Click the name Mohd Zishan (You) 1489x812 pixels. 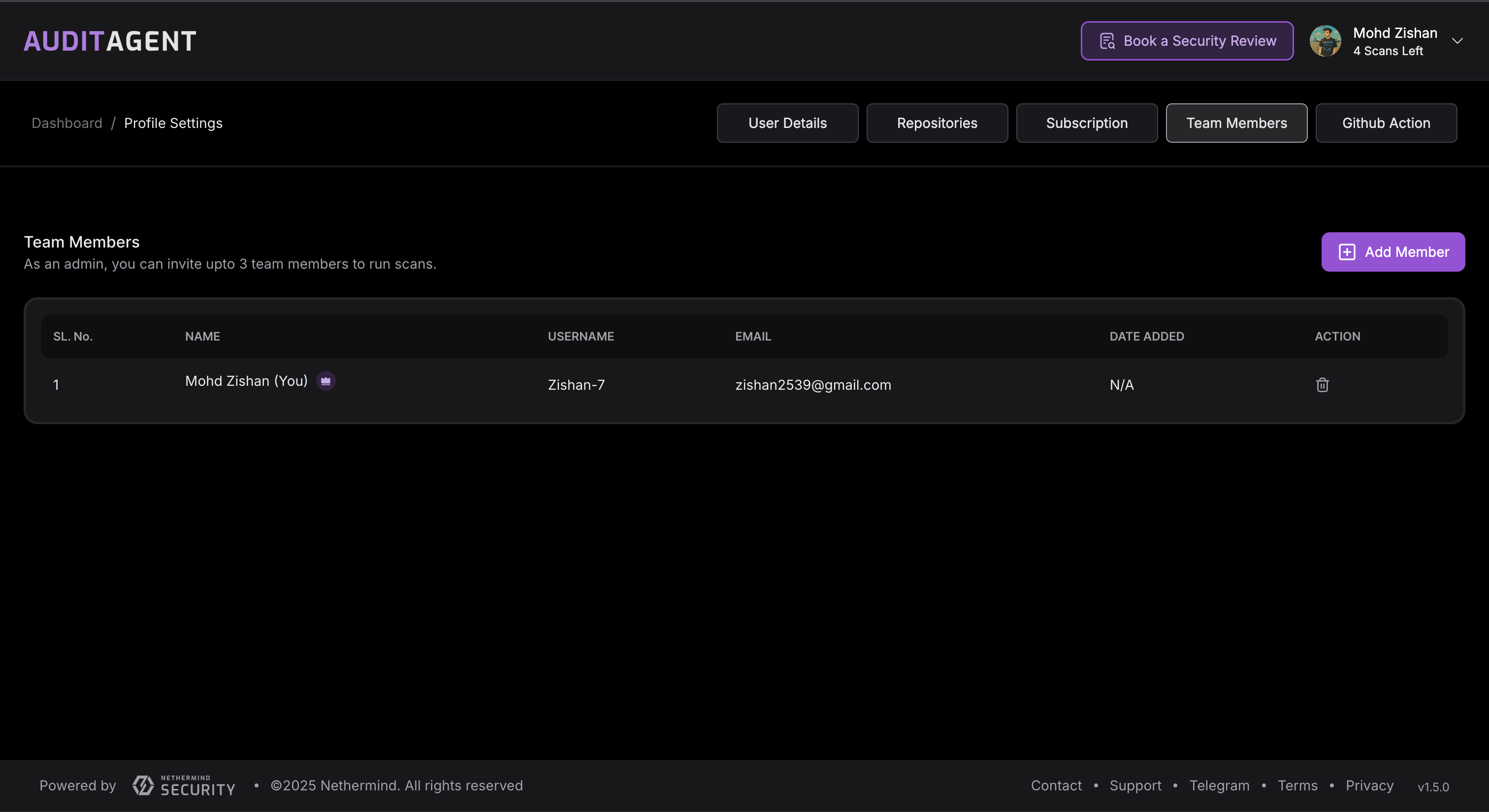coord(246,381)
